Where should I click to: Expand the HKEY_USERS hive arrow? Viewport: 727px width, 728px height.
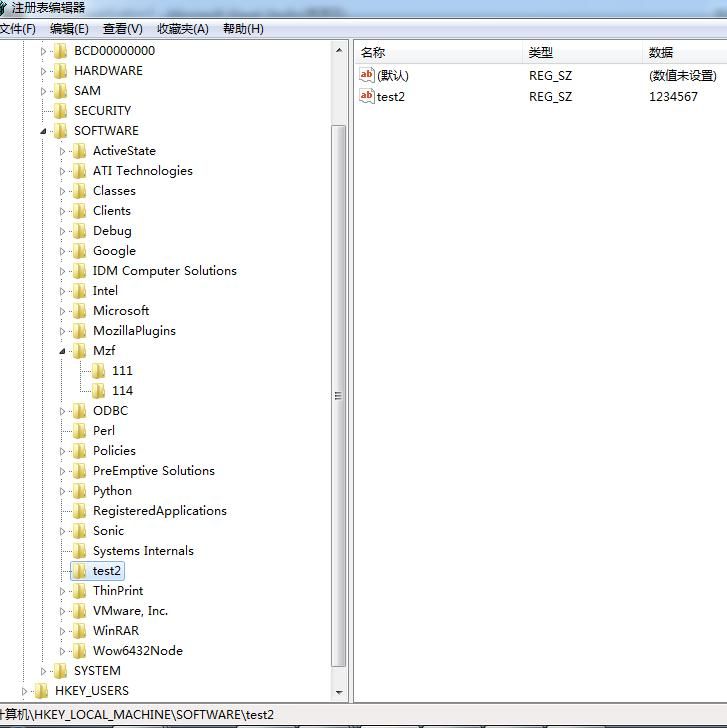24,691
